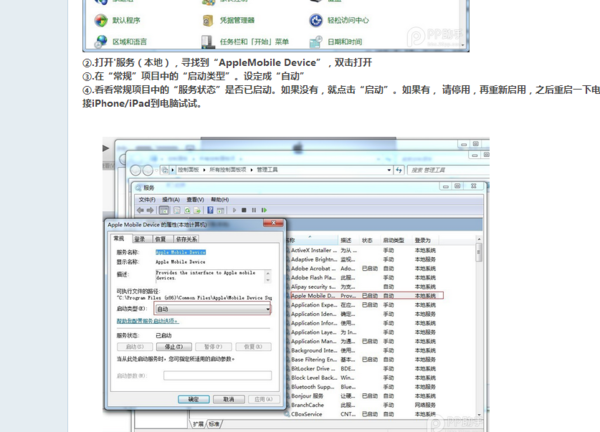Click the 启动参数 input field
Screen dimensions: 600x432
(217, 376)
